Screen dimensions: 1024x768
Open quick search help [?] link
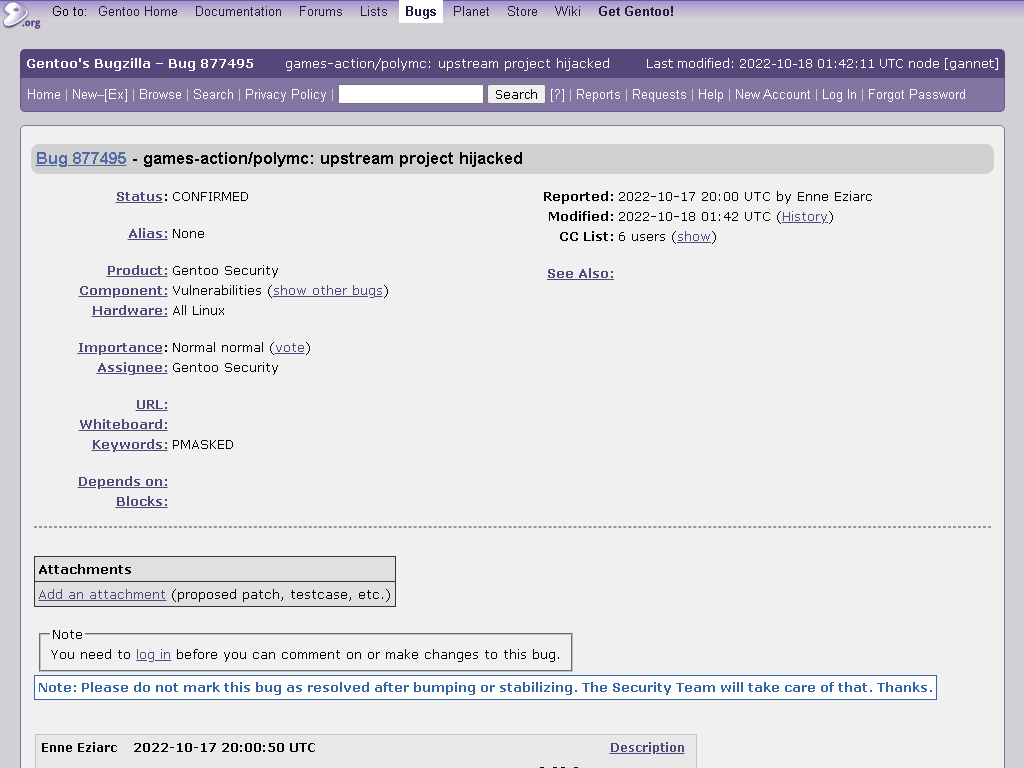557,94
